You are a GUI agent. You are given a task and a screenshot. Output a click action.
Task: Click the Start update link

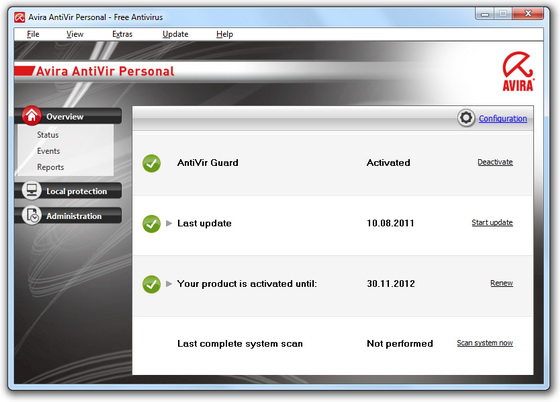point(492,223)
